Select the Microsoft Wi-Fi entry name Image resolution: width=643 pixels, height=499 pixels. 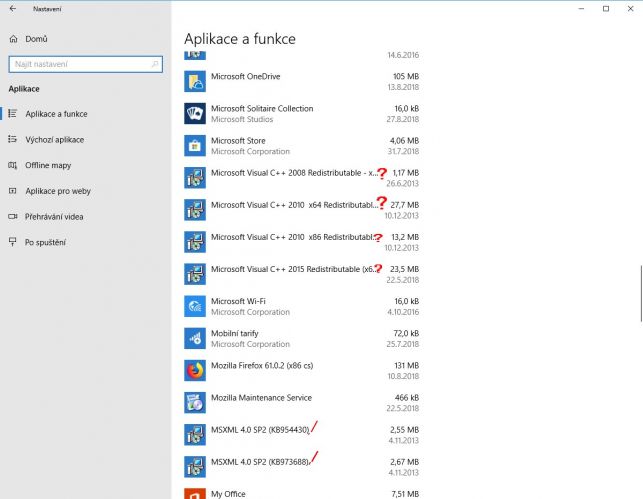238,301
